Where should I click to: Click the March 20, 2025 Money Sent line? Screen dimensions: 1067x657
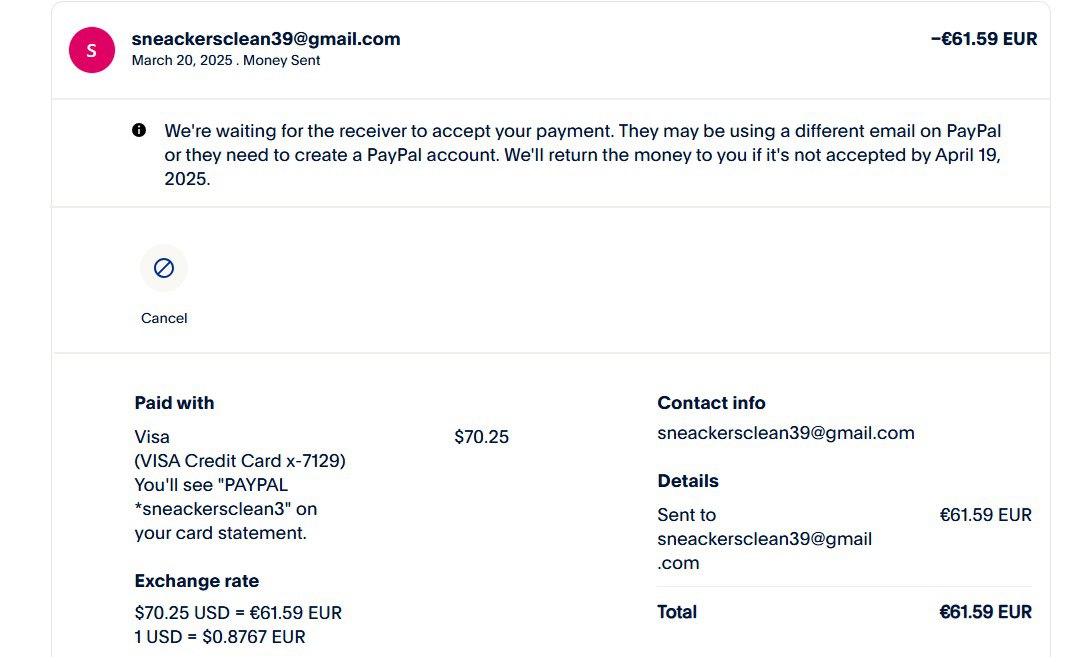(x=226, y=60)
